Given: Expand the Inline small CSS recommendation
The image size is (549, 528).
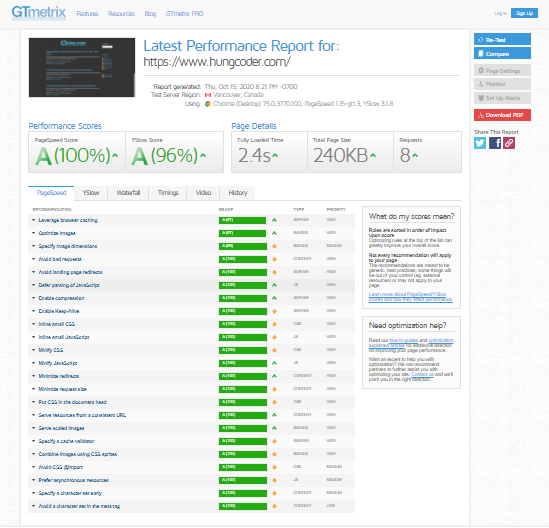Looking at the screenshot, I should tap(192, 324).
